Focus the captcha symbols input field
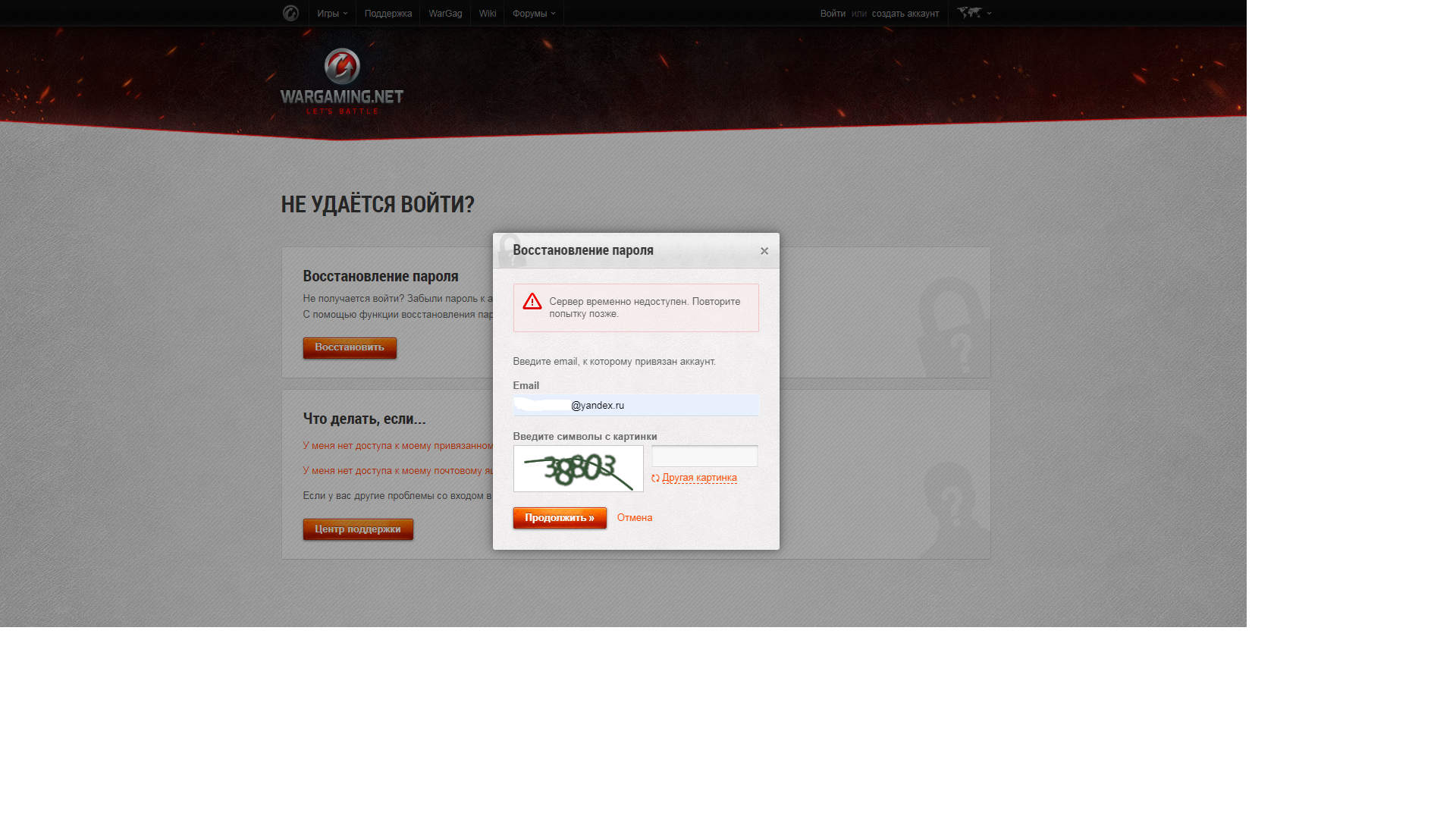The width and height of the screenshot is (1456, 819). 704,457
